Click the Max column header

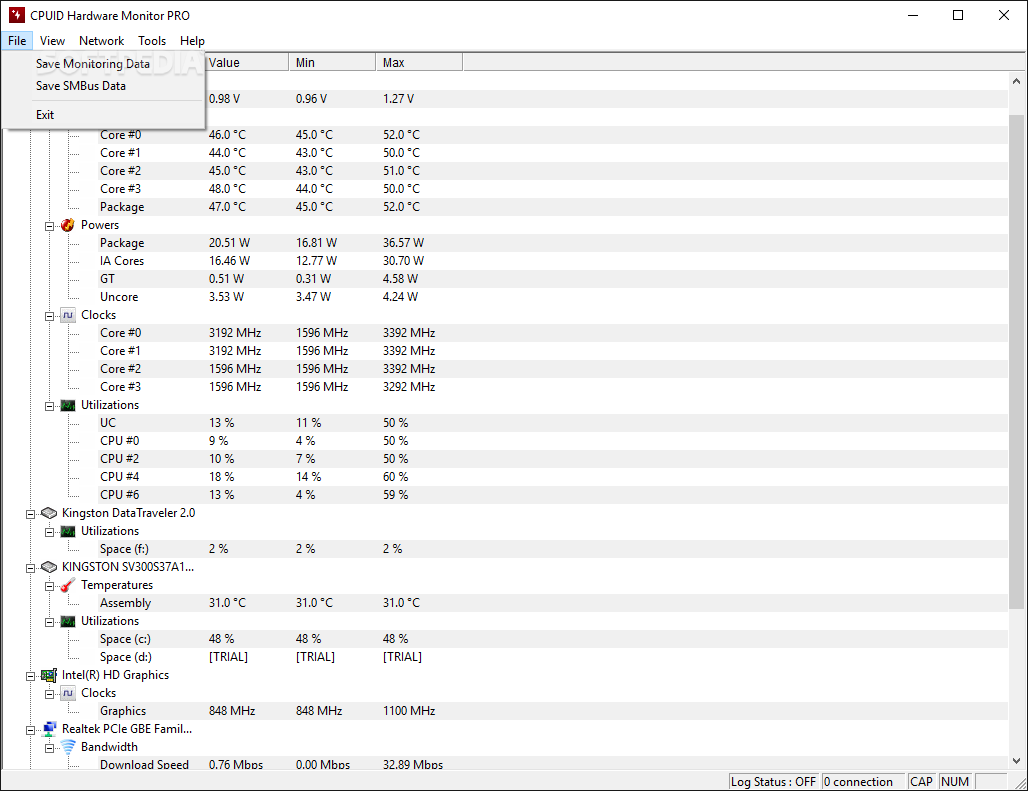420,63
